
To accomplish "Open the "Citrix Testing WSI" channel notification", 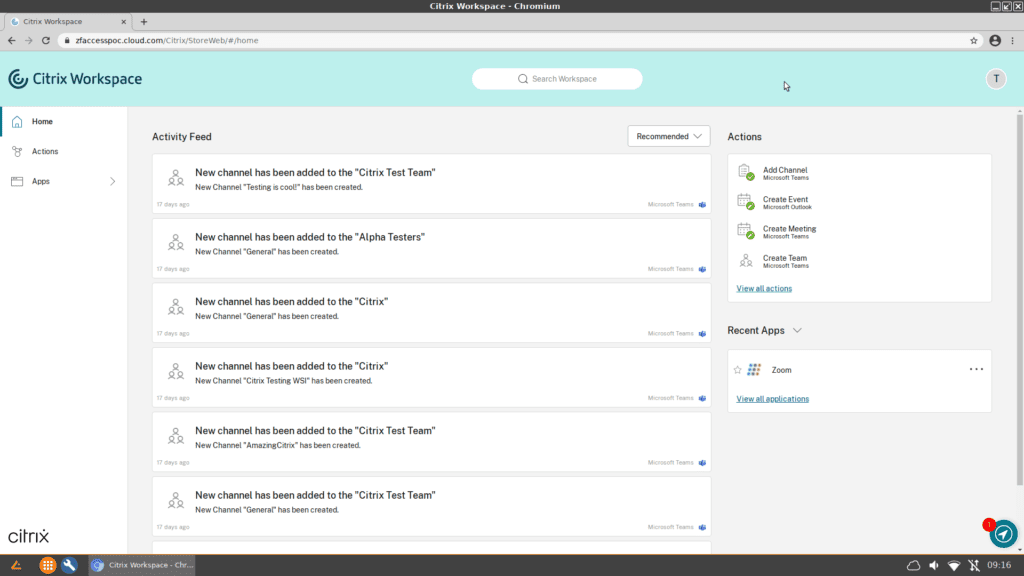I will 432,377.
